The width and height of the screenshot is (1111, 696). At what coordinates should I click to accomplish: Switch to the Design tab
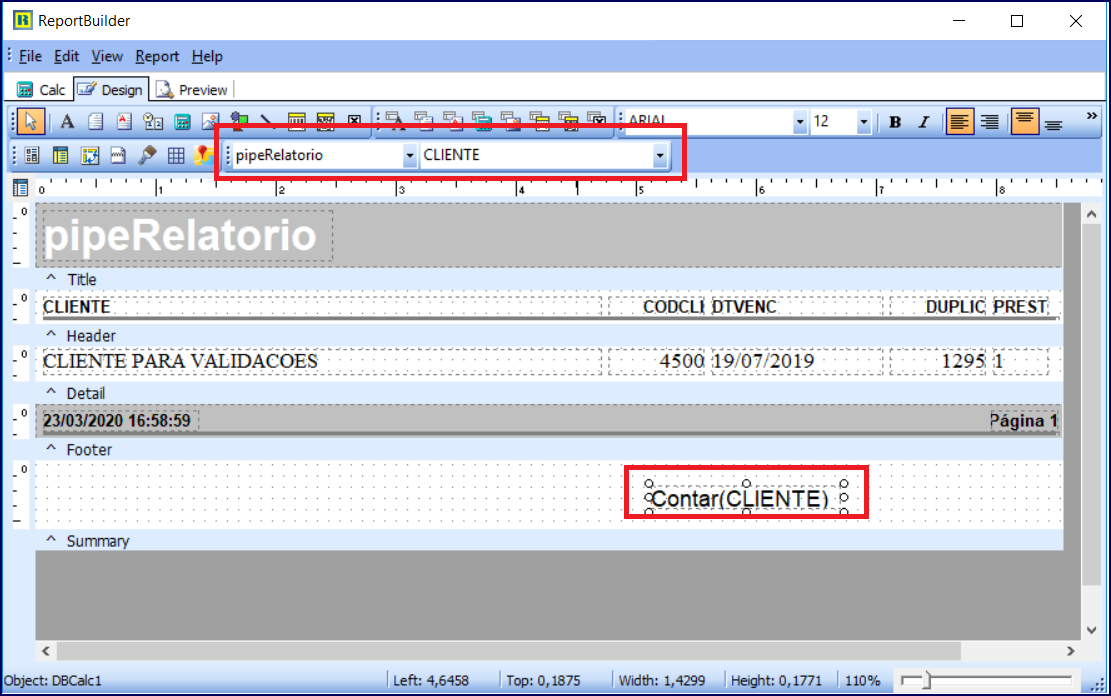point(111,89)
